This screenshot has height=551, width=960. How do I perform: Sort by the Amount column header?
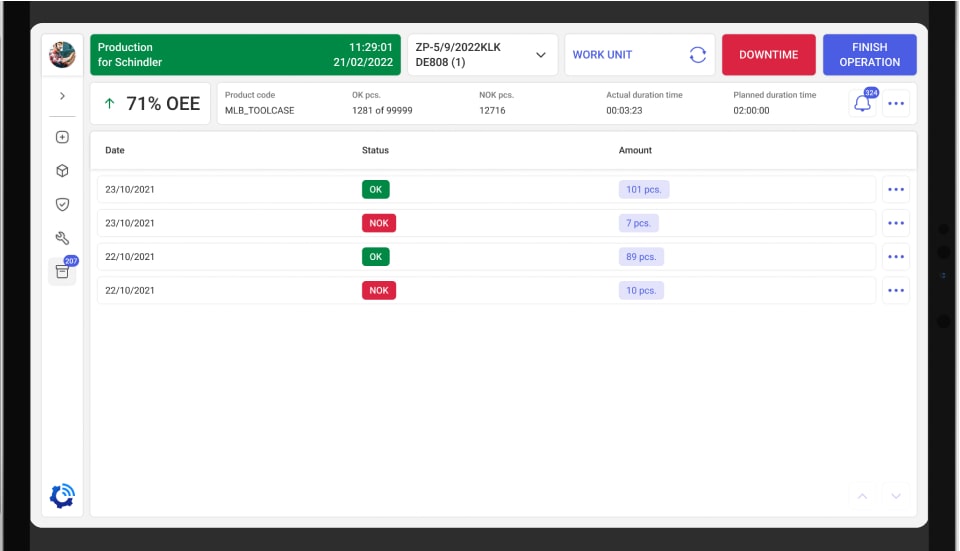pyautogui.click(x=635, y=150)
